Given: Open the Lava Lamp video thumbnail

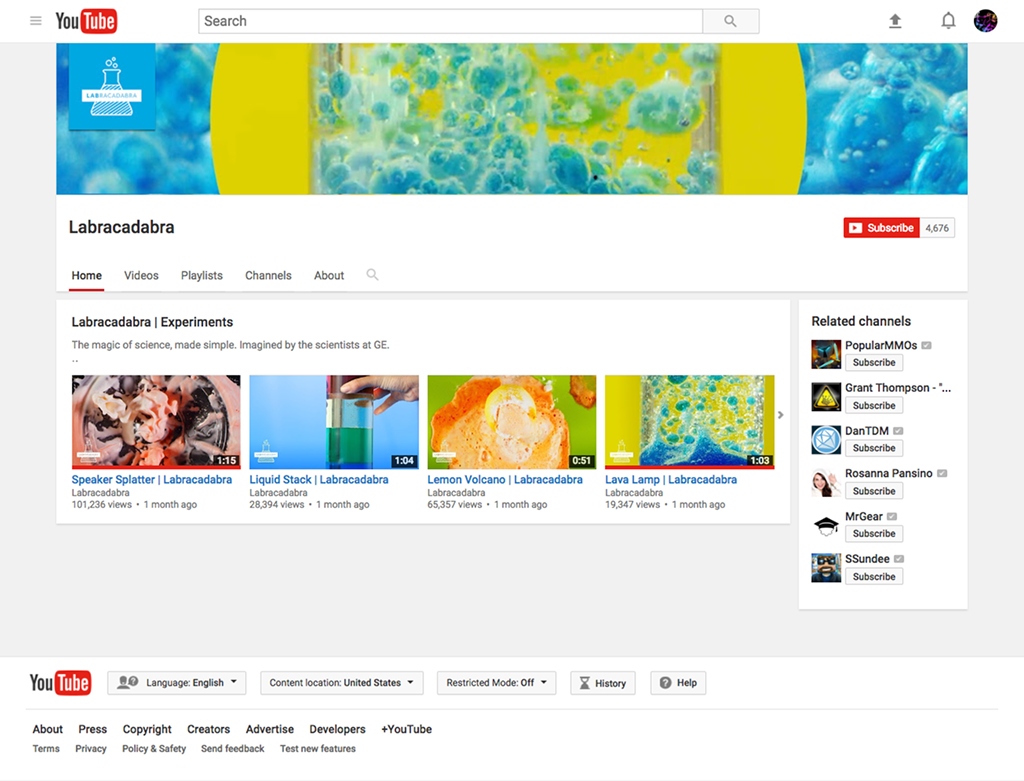Looking at the screenshot, I should (x=690, y=422).
